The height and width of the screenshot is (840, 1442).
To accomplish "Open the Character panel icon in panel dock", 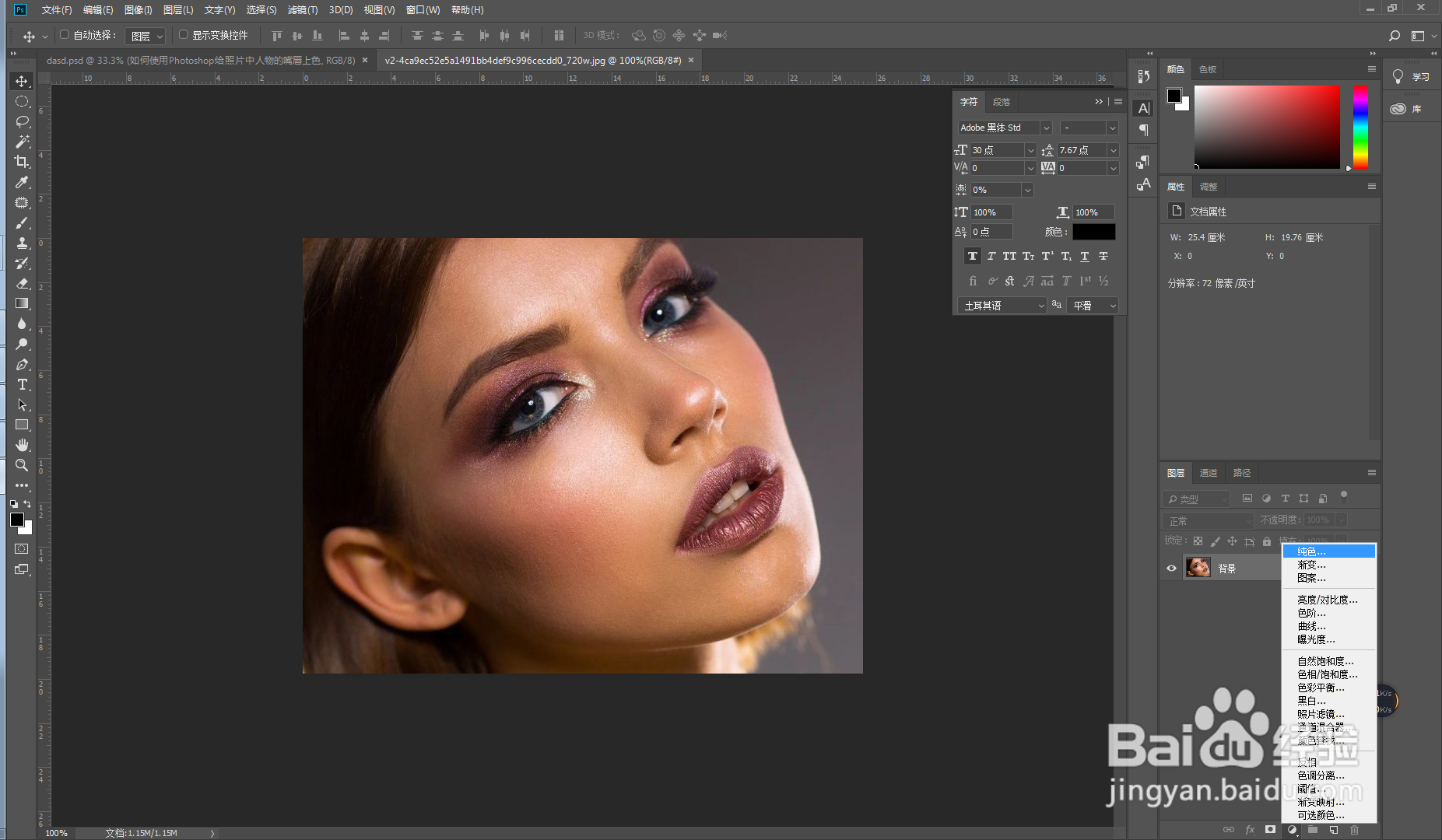I will tap(1142, 107).
